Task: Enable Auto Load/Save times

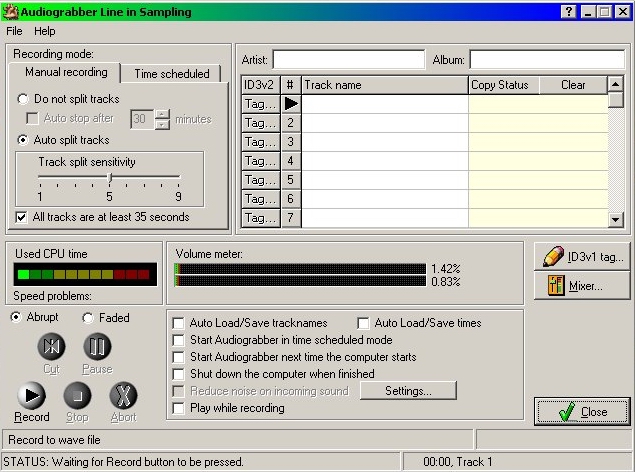Action: (x=363, y=323)
